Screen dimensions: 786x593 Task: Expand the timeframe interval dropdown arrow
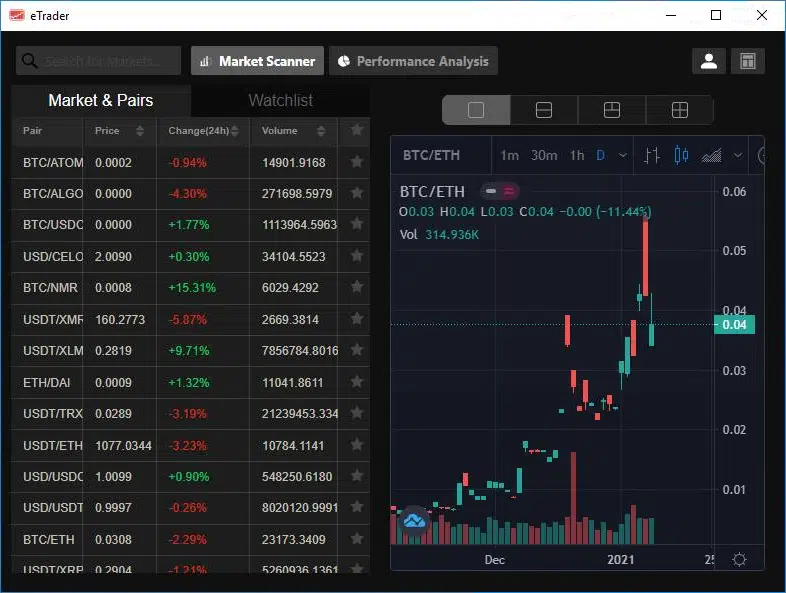pyautogui.click(x=623, y=155)
